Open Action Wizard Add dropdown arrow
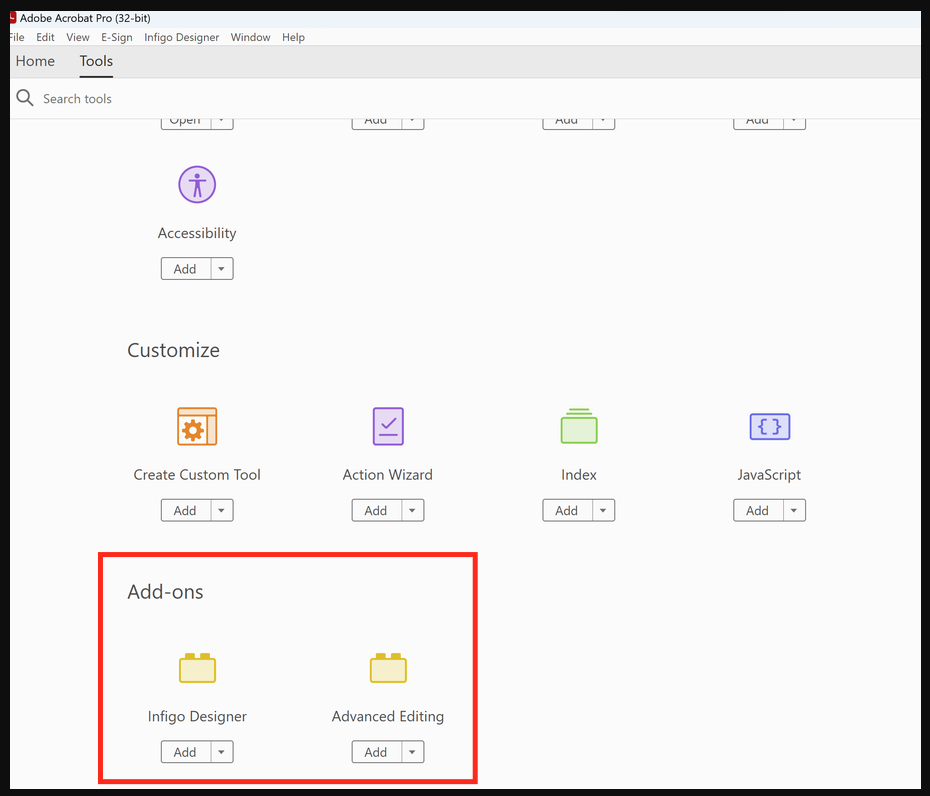 click(x=413, y=510)
